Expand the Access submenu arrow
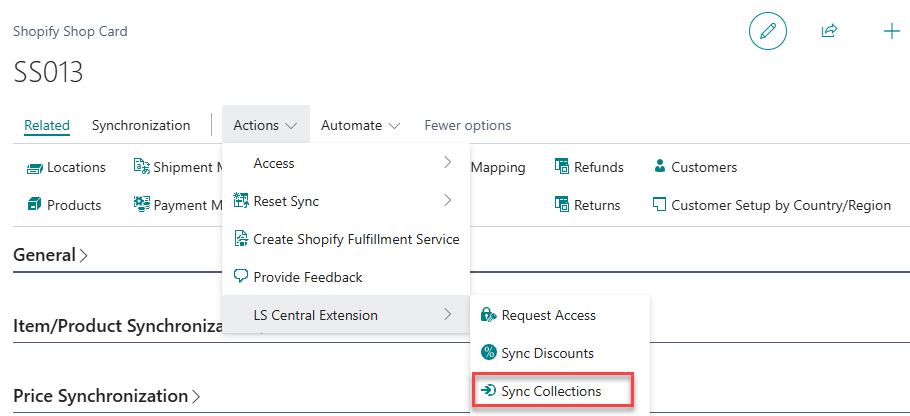Screen dimensions: 910x416 click(447, 163)
